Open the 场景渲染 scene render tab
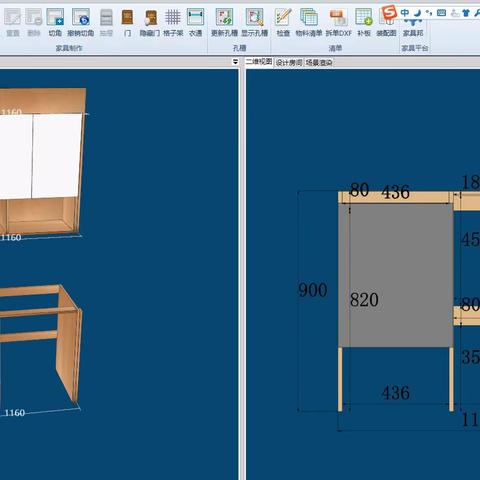This screenshot has height=480, width=480. (x=319, y=62)
